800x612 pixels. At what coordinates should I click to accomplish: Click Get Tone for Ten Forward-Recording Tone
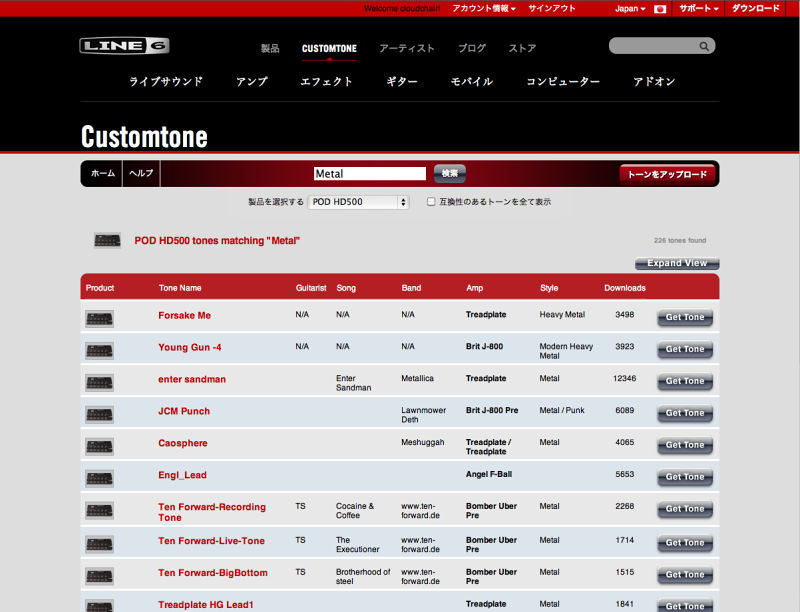(x=685, y=509)
